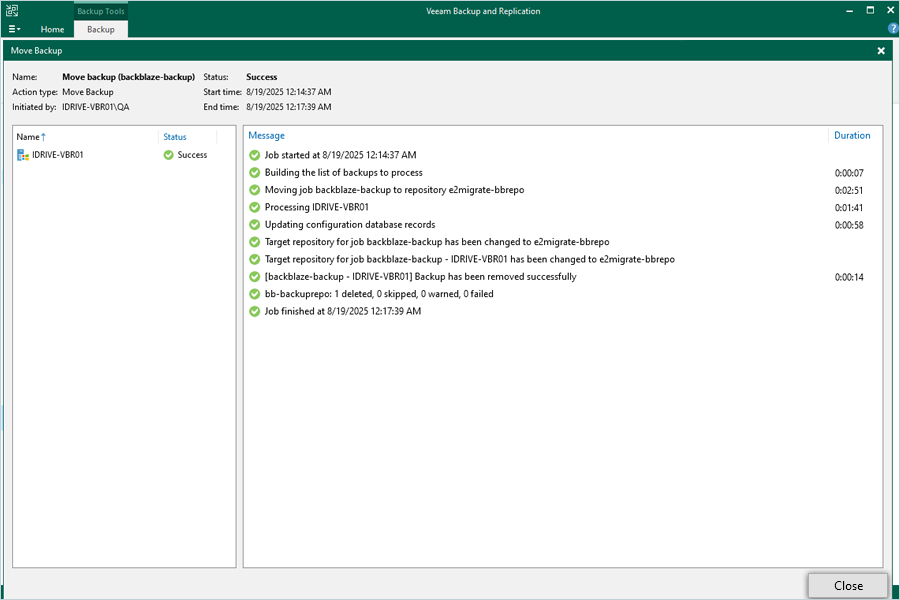Maximize the Veeam Backup and Replication window
Image resolution: width=900 pixels, height=600 pixels.
pos(870,10)
